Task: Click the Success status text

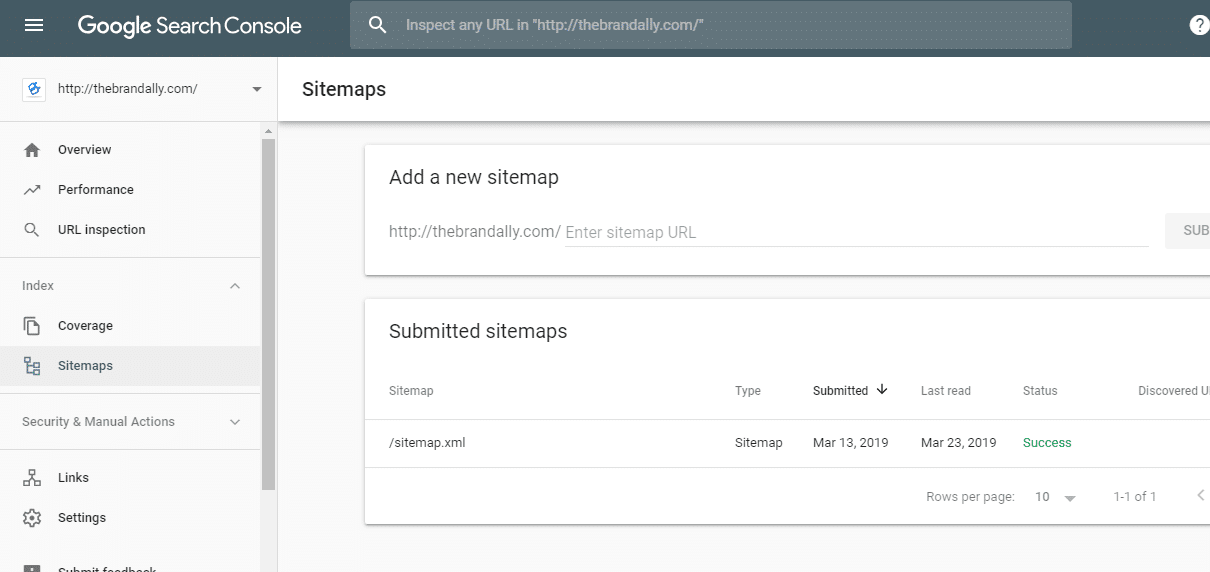Action: pos(1047,443)
